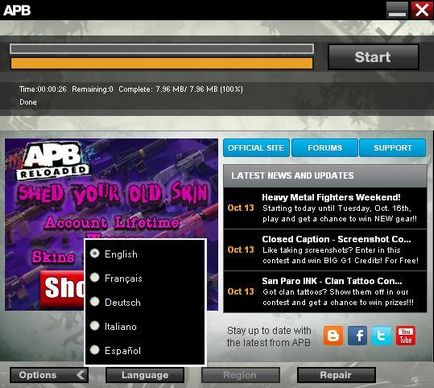The width and height of the screenshot is (434, 388).
Task: Click 'Stay up to date with' text
Action: click(269, 331)
